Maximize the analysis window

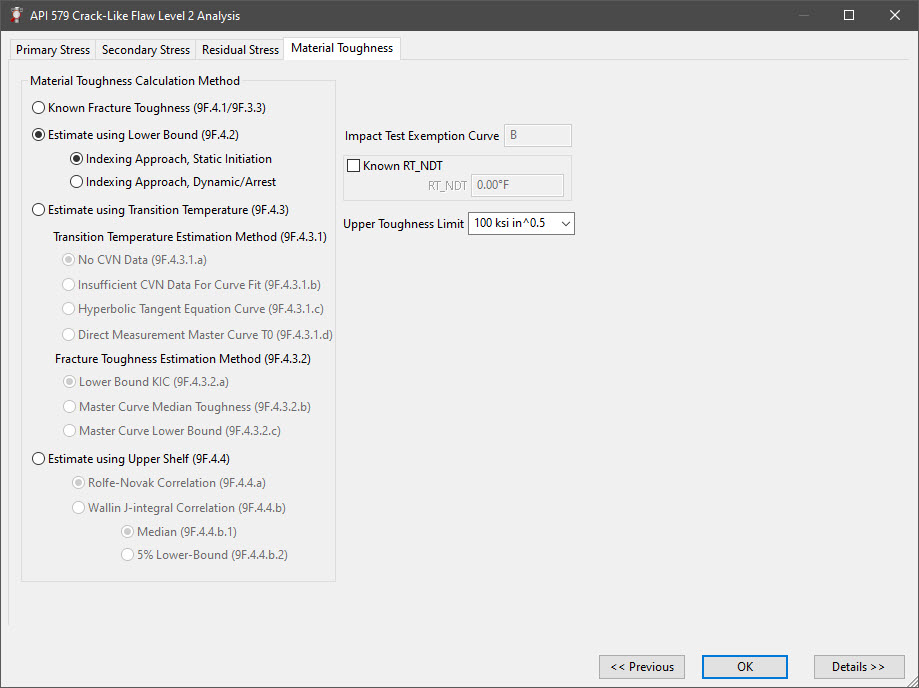(849, 15)
